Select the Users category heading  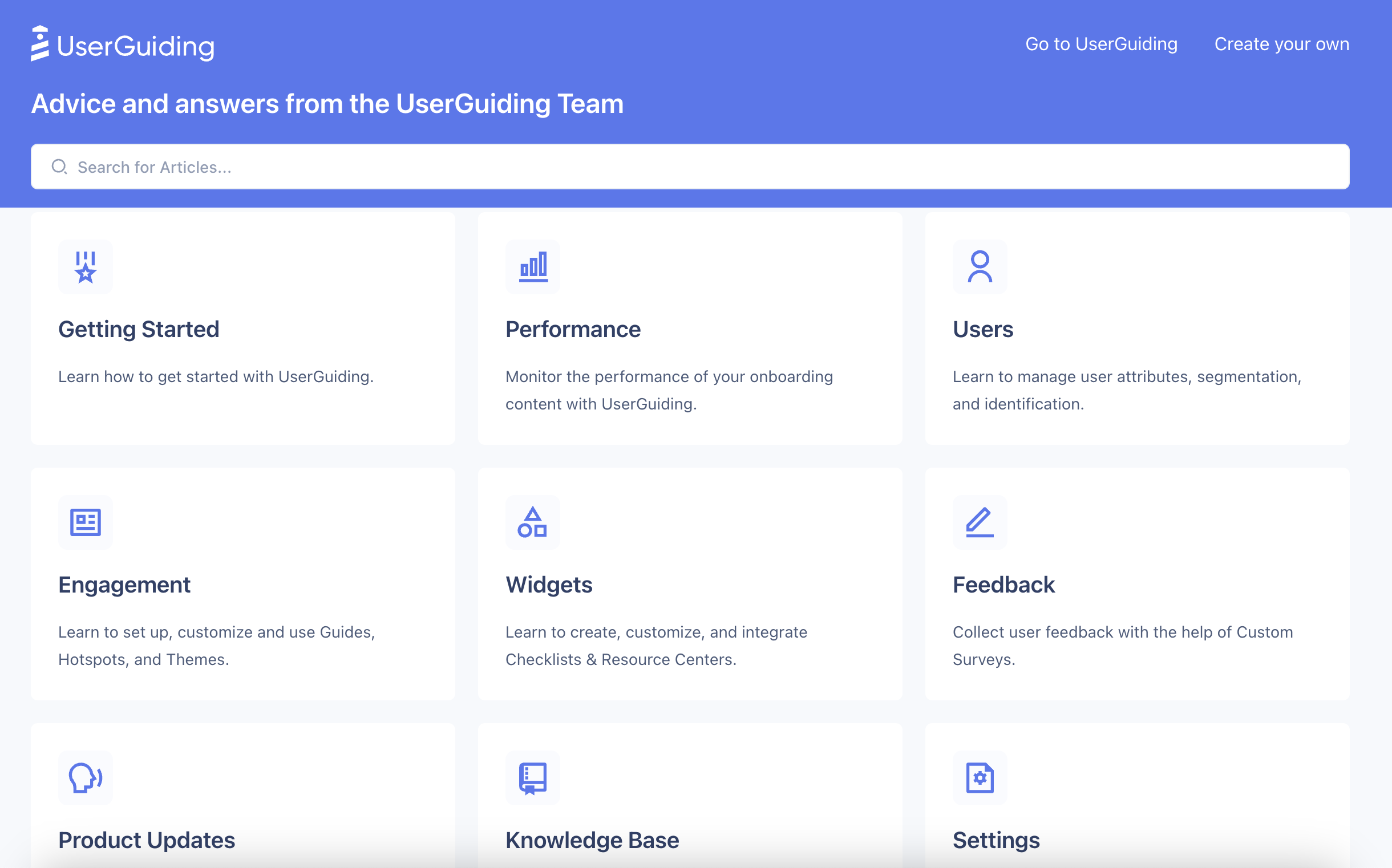982,328
